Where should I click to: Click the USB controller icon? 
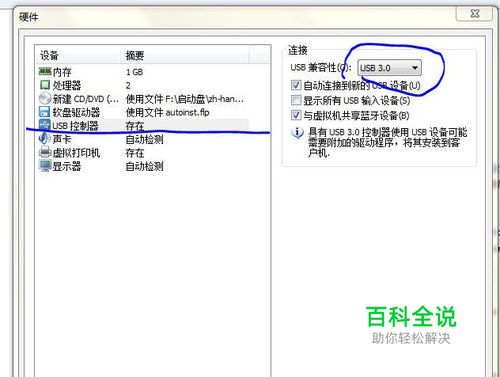coord(45,125)
